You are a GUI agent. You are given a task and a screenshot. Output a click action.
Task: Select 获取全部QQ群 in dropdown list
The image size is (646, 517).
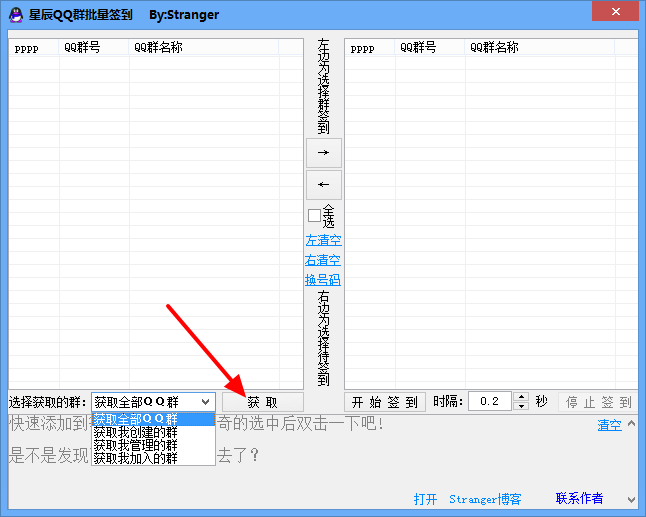tap(152, 419)
